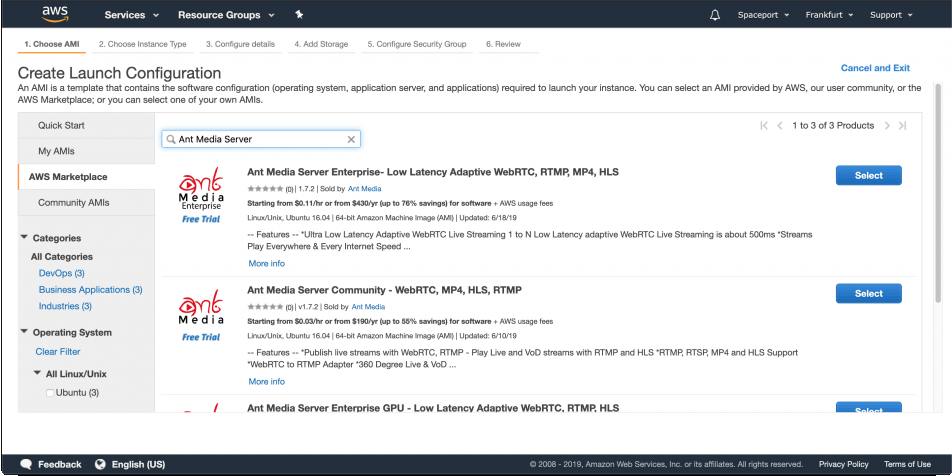
Task: Click All Categories heading
Action: point(62,256)
